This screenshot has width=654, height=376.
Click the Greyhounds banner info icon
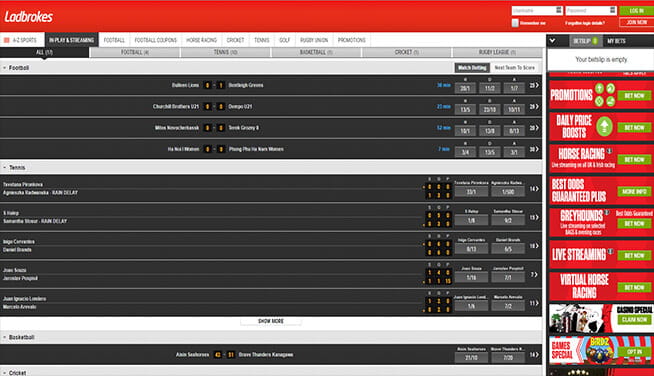click(607, 212)
